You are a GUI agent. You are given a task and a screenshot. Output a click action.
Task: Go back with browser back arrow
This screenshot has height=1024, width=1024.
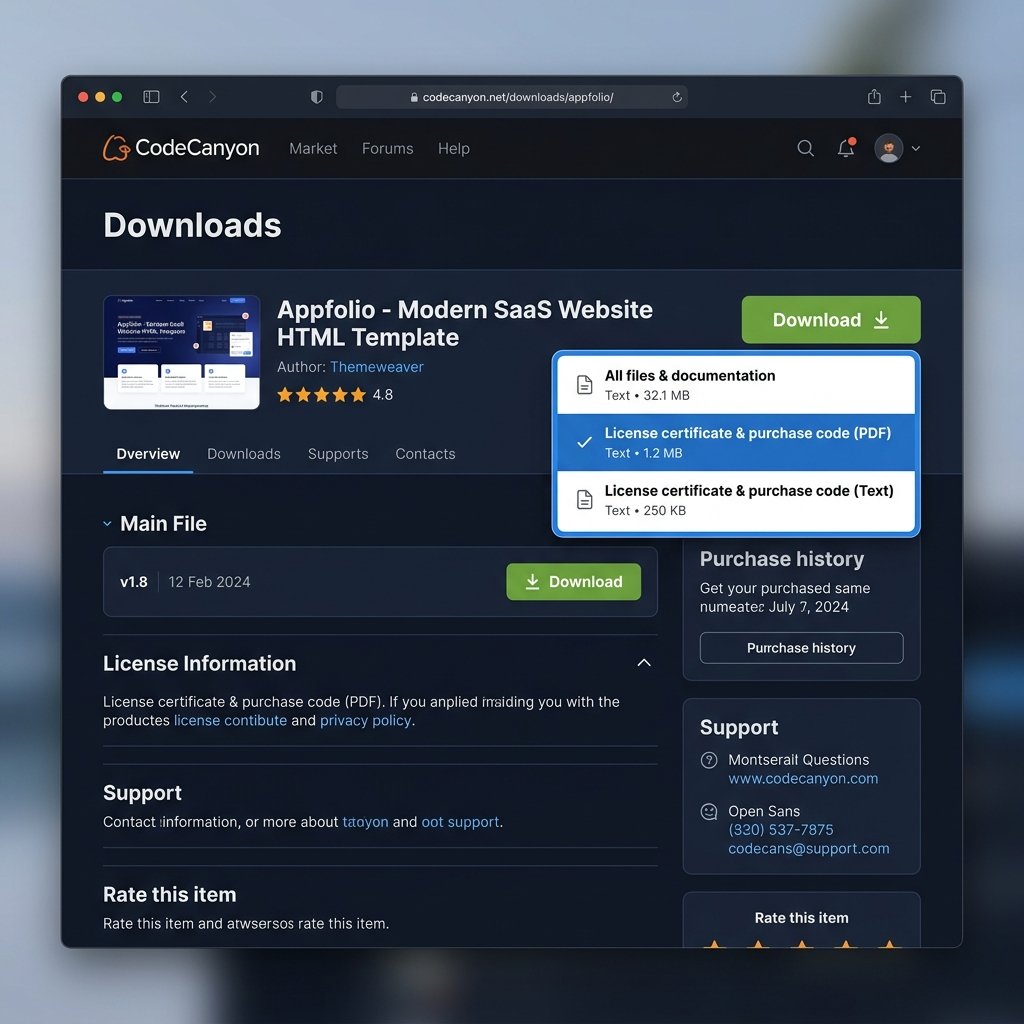coord(184,97)
